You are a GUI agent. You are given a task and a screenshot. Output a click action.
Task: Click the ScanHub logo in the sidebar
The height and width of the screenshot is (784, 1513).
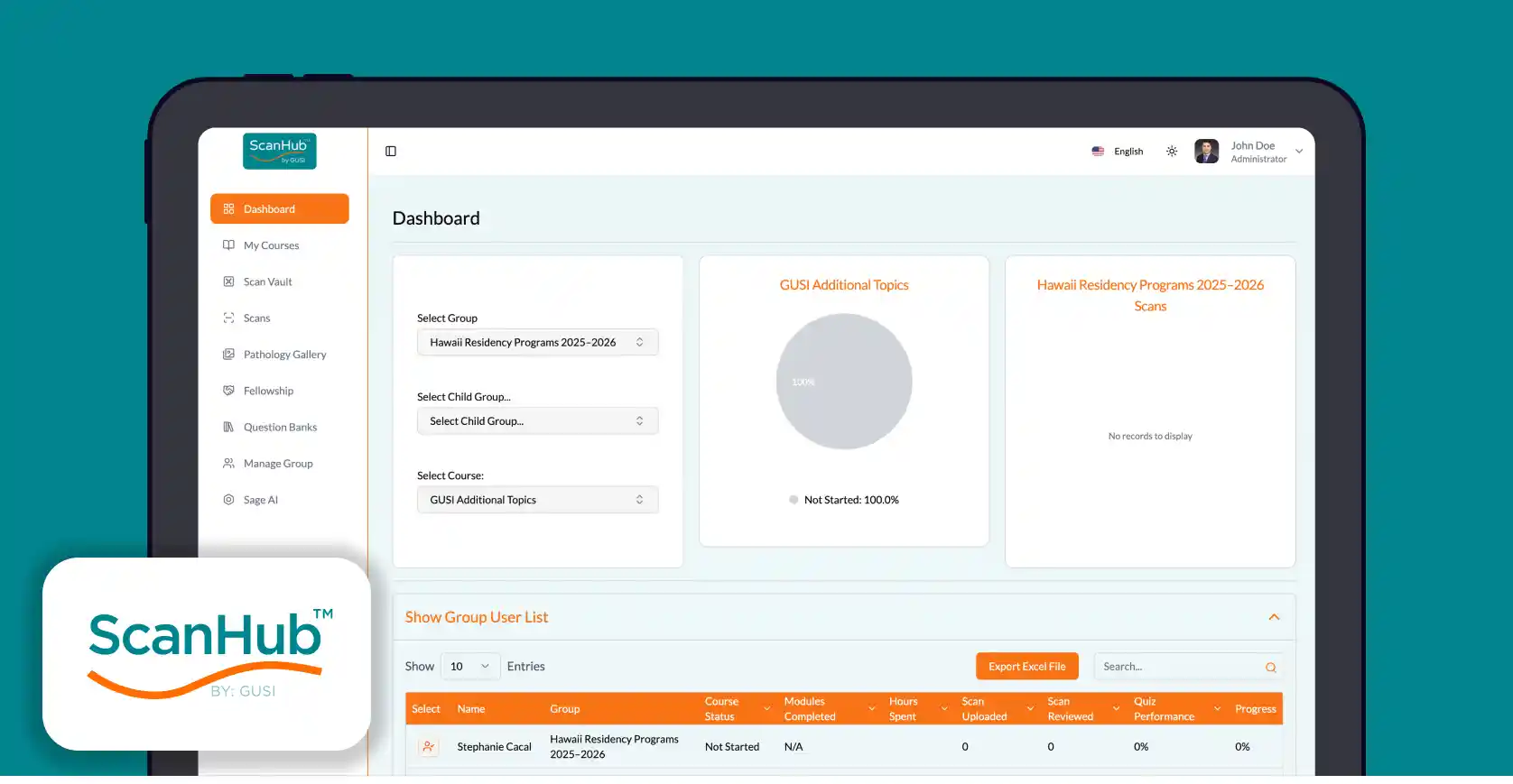pos(279,151)
